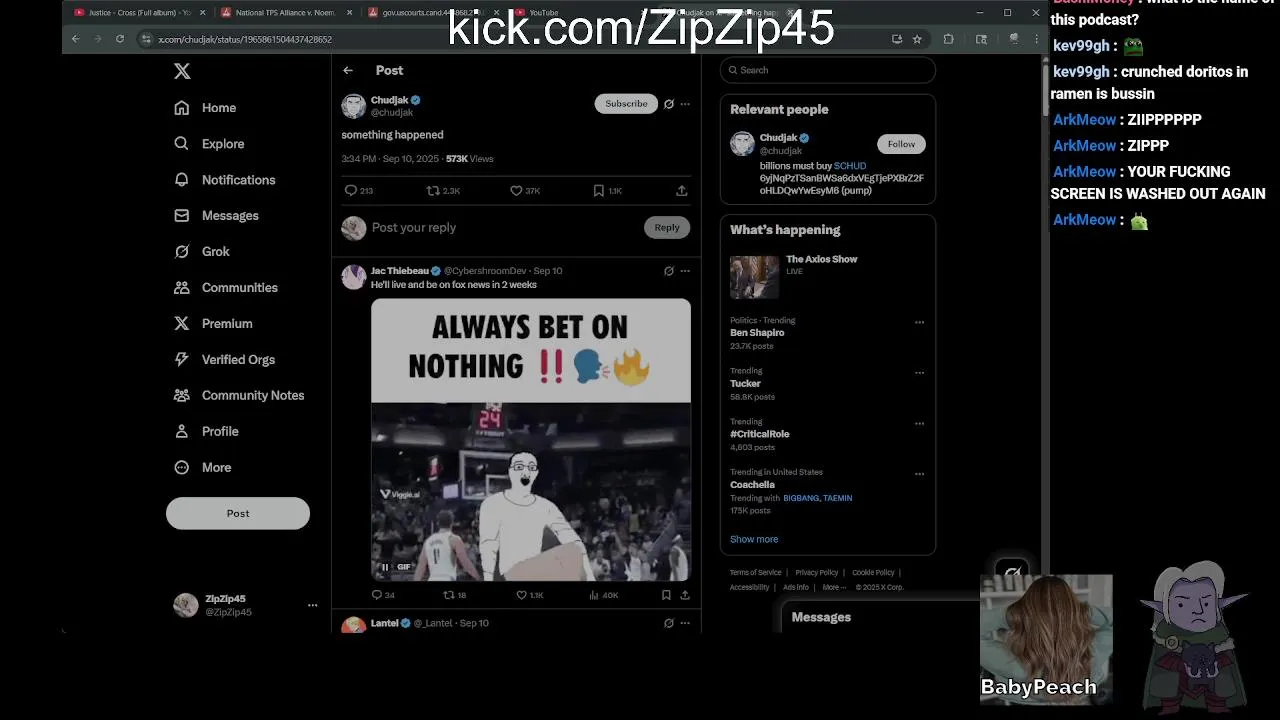Viewport: 1280px width, 720px height.
Task: Click the X Search box
Action: coord(828,70)
